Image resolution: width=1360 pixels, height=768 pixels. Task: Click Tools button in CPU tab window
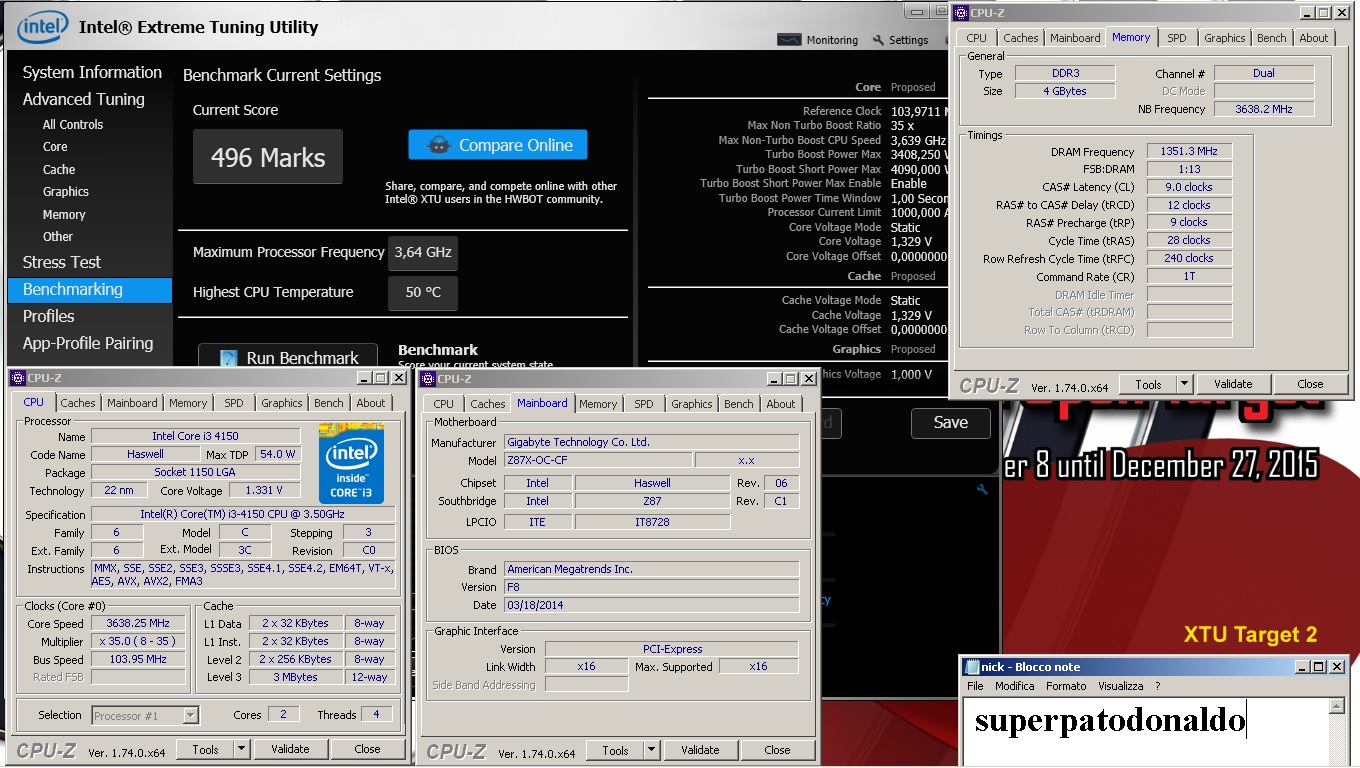205,749
